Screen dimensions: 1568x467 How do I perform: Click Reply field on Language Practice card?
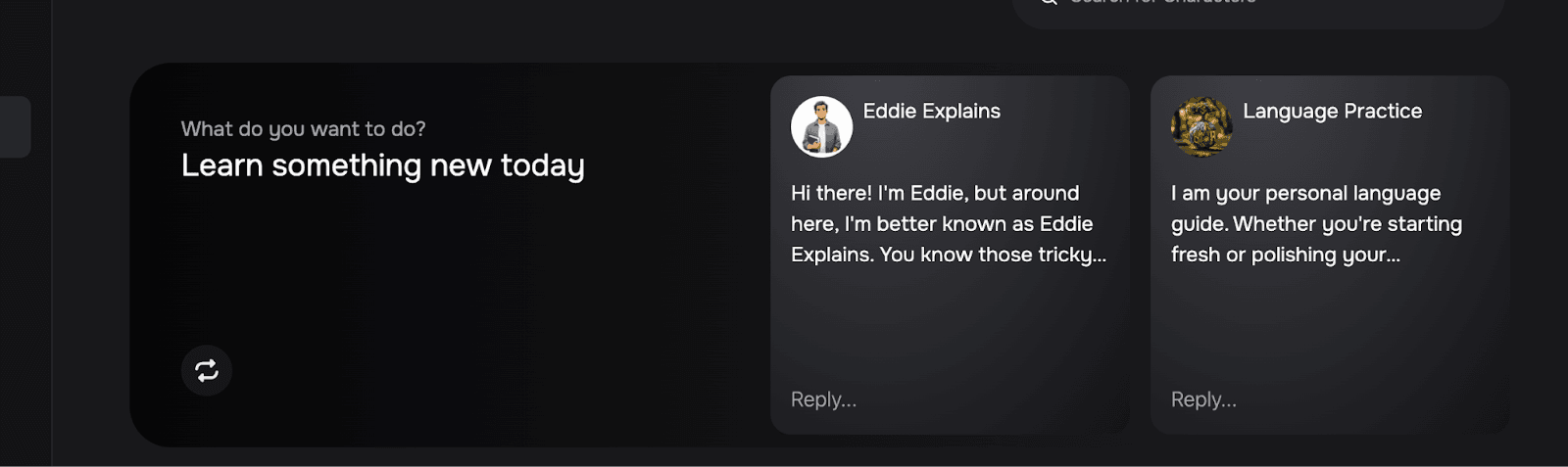coord(1203,399)
